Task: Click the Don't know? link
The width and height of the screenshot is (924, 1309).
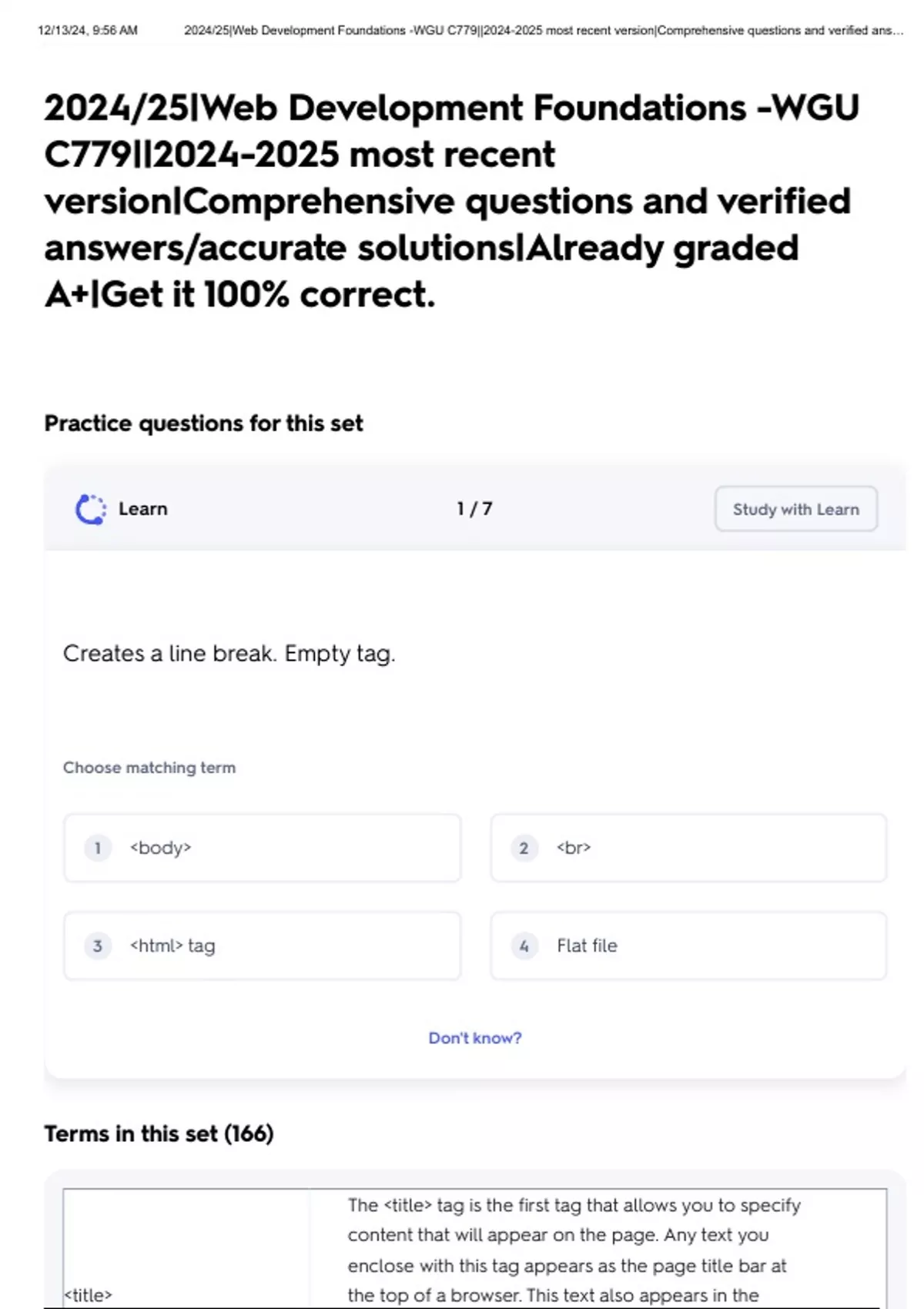Action: tap(475, 1038)
